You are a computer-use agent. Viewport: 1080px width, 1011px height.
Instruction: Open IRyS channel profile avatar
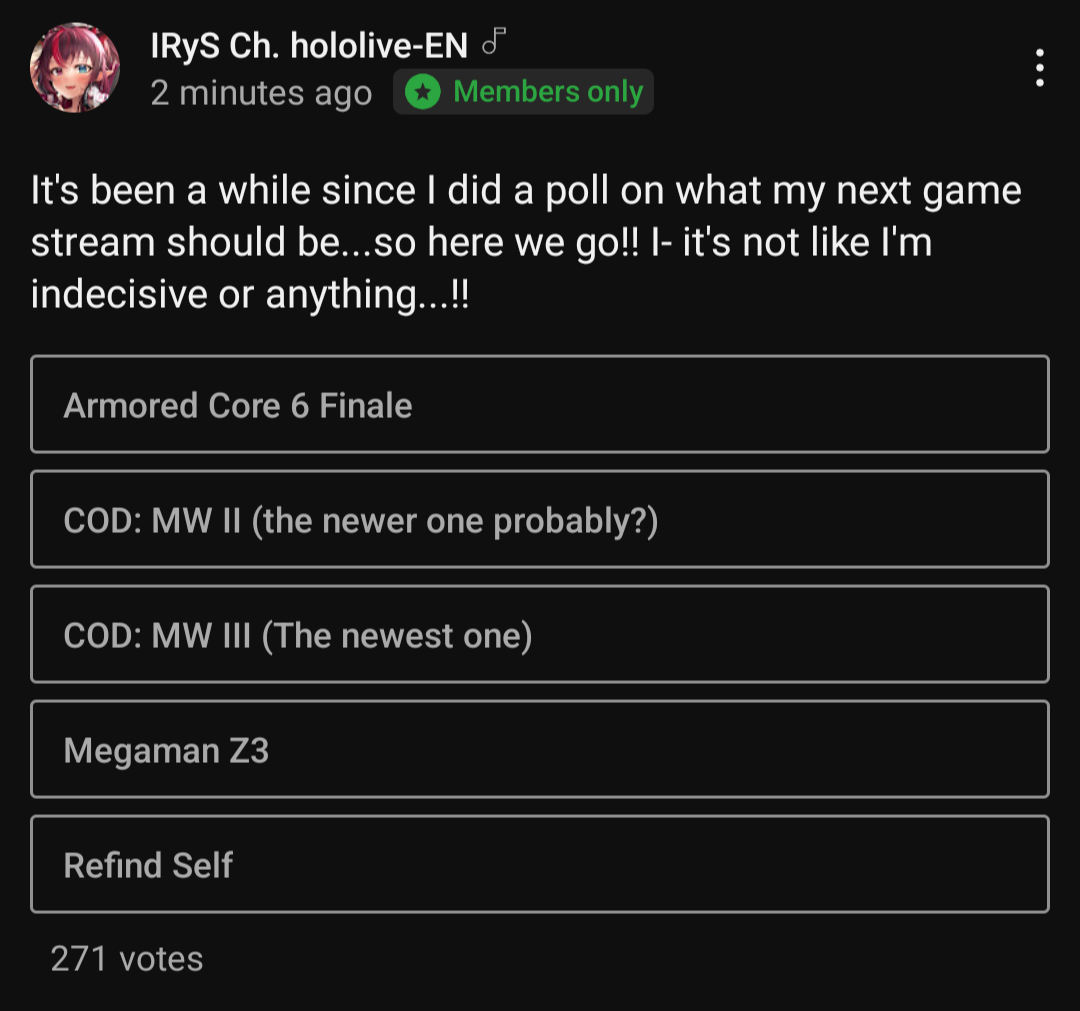pyautogui.click(x=75, y=68)
